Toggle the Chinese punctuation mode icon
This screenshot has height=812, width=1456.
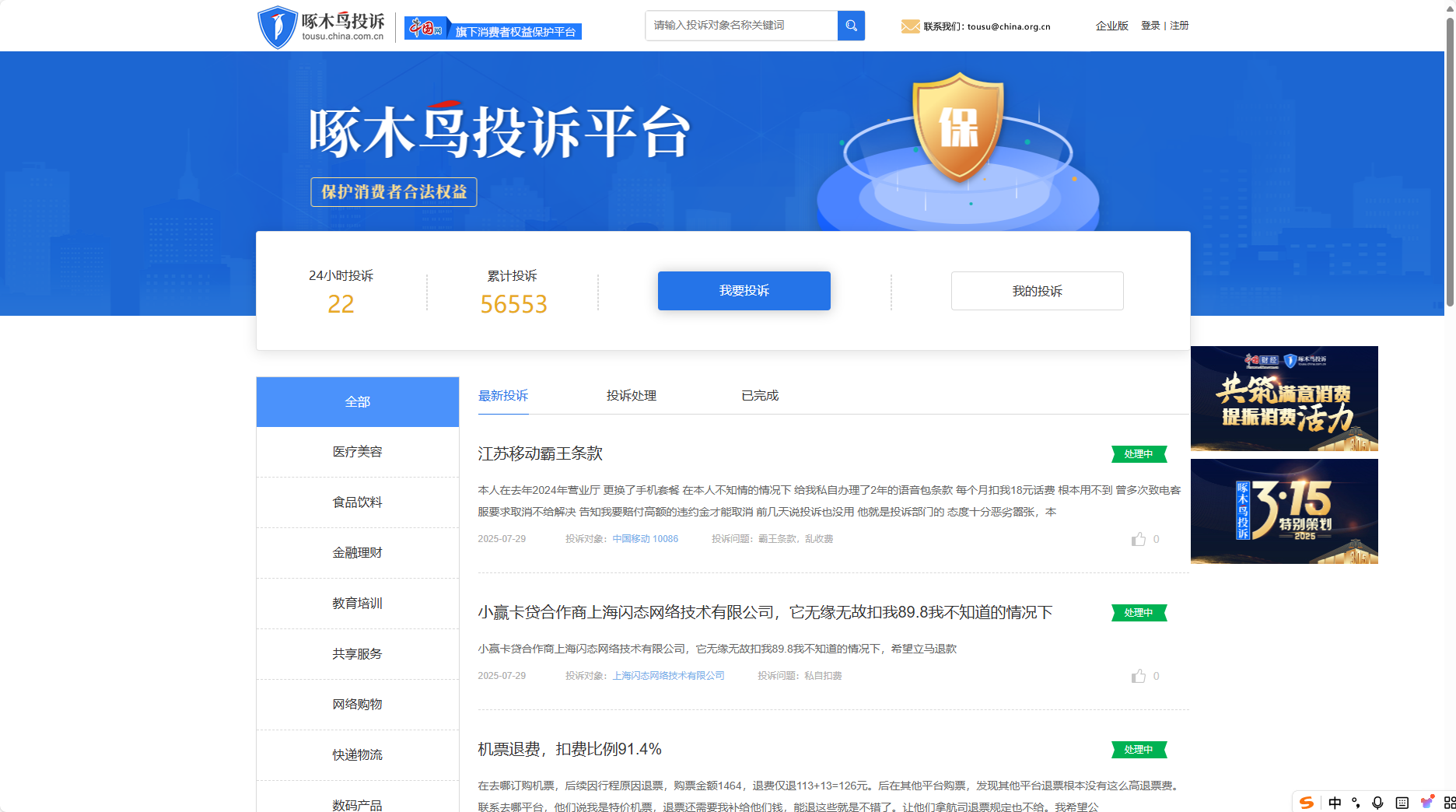tap(1356, 803)
